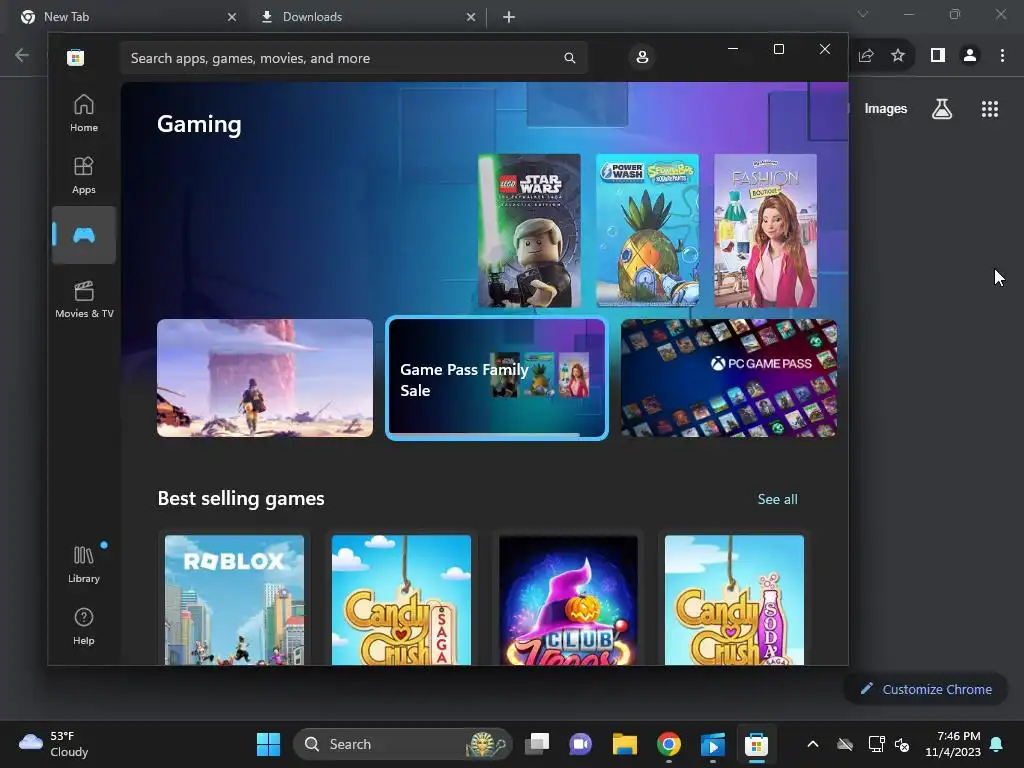The width and height of the screenshot is (1024, 768).
Task: Open Library in Store sidebar
Action: point(84,564)
